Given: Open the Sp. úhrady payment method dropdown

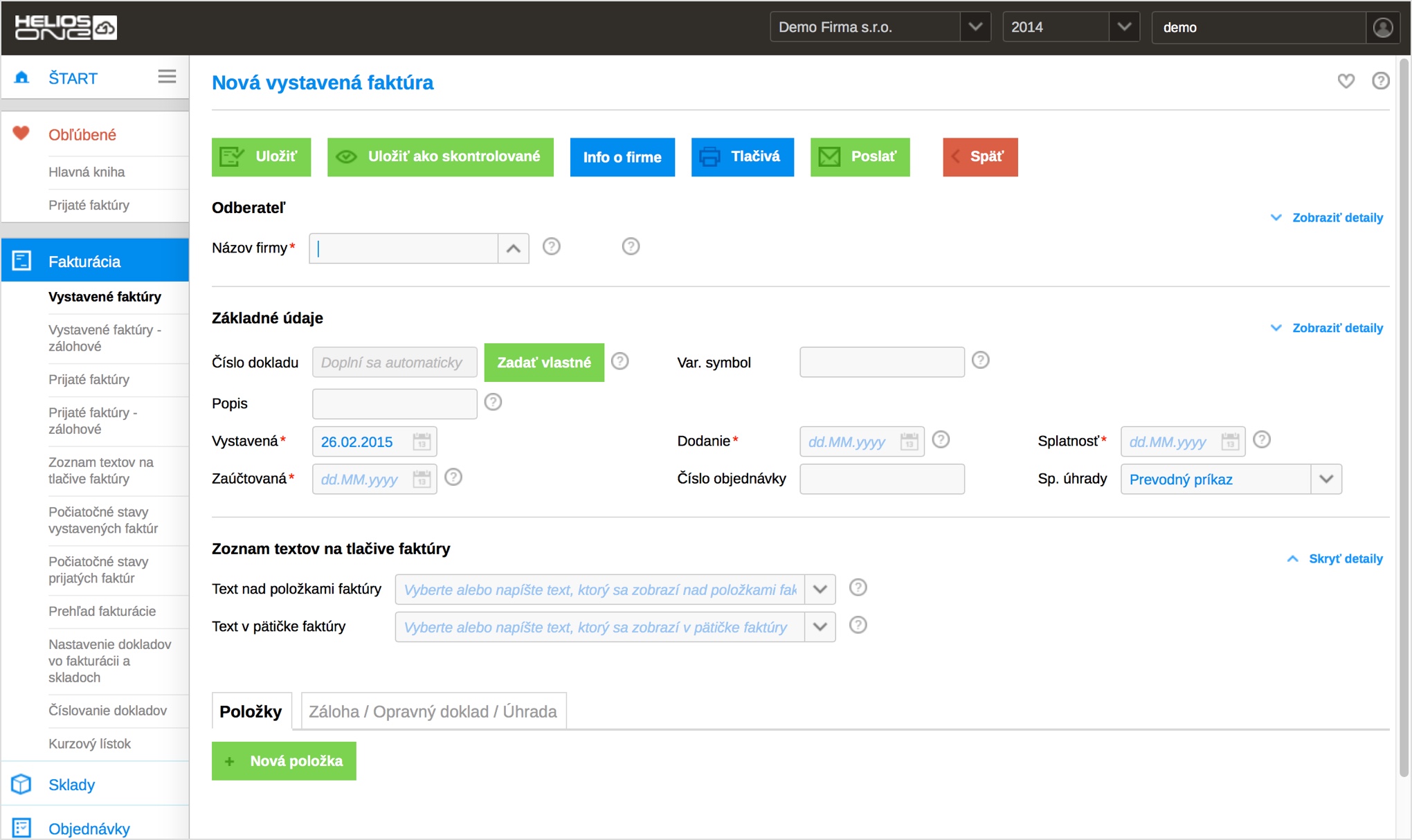Looking at the screenshot, I should (x=1325, y=479).
